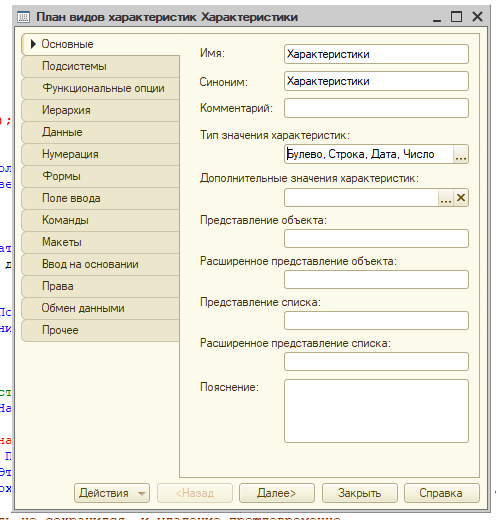
Task: Click into the Имя input field
Action: click(x=376, y=54)
